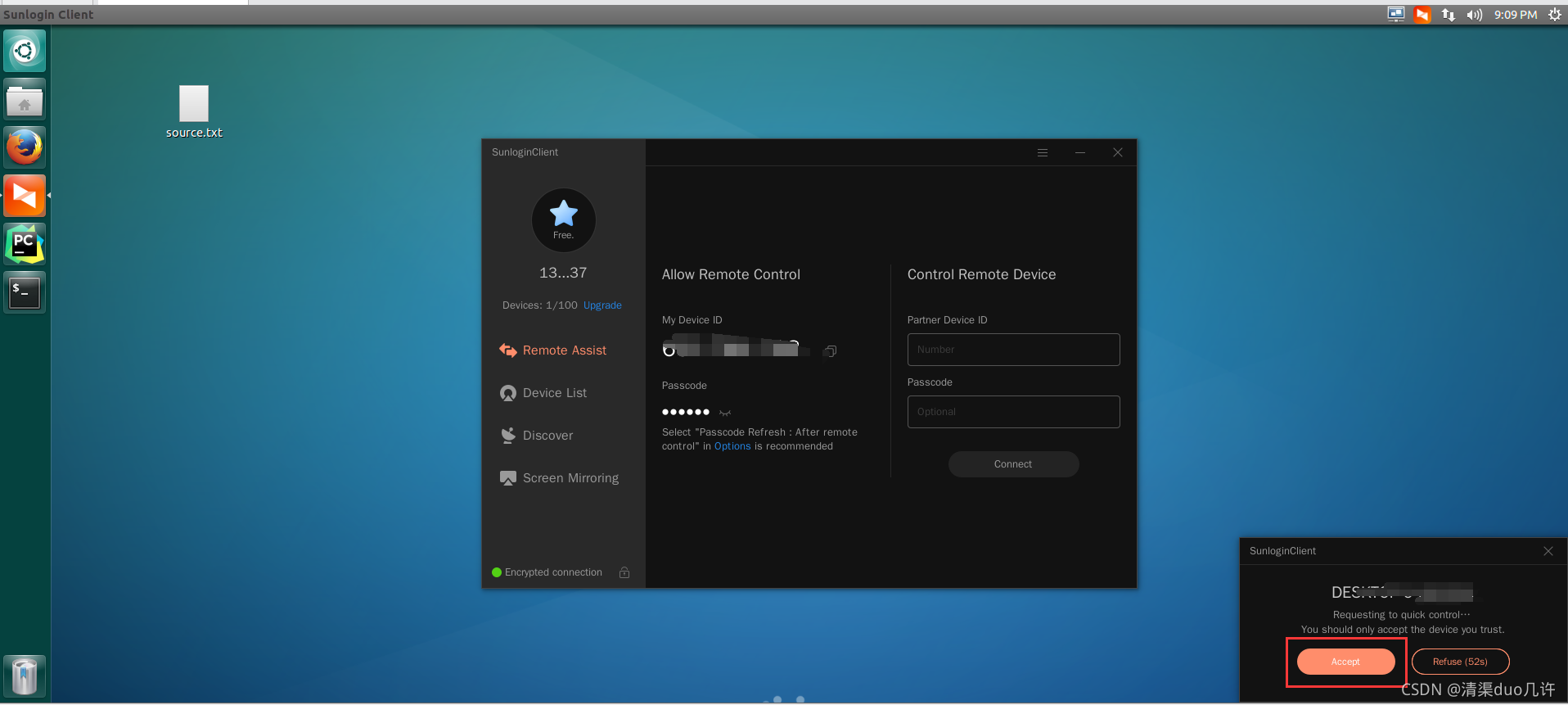Click the Discover satellite dish icon
This screenshot has width=1568, height=705.
click(508, 436)
